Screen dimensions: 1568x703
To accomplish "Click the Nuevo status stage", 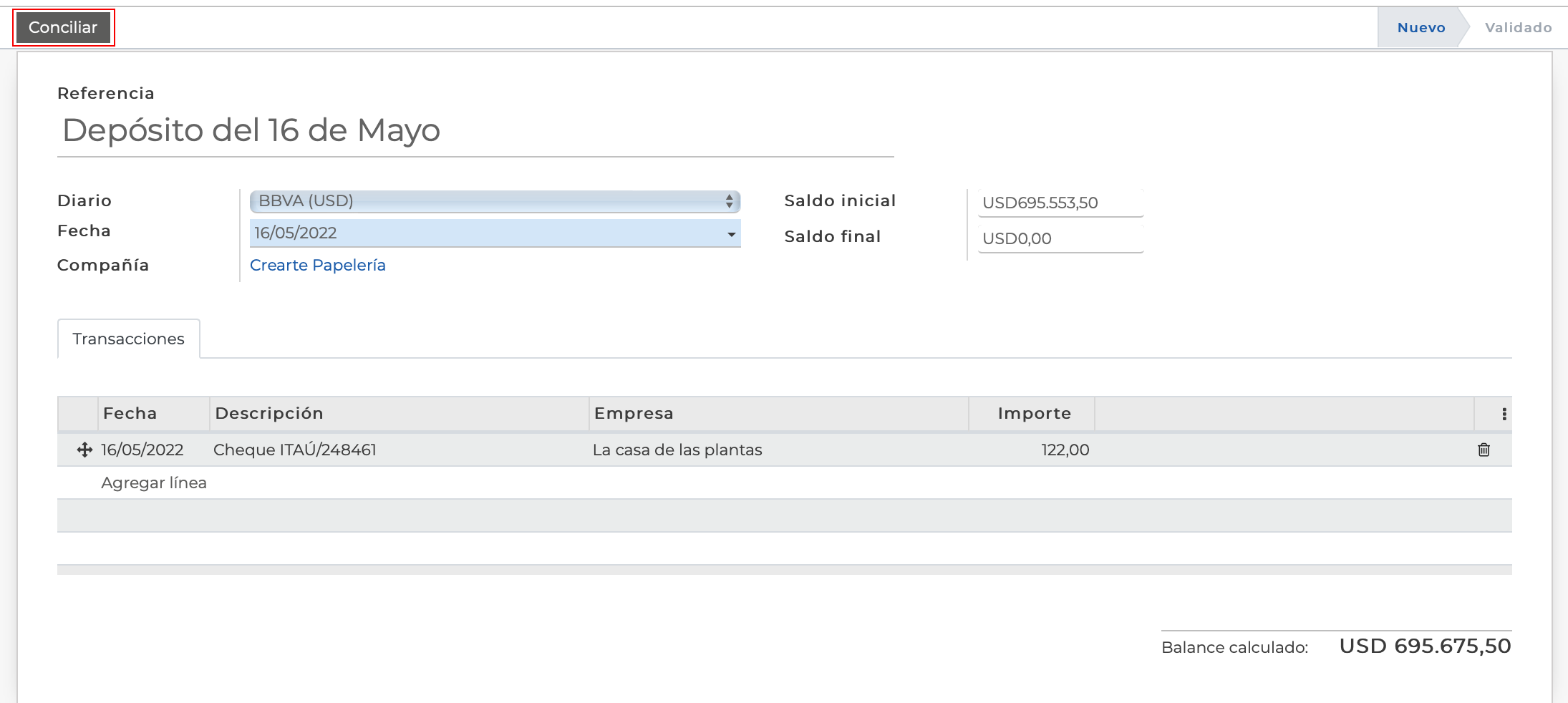I will click(x=1421, y=28).
